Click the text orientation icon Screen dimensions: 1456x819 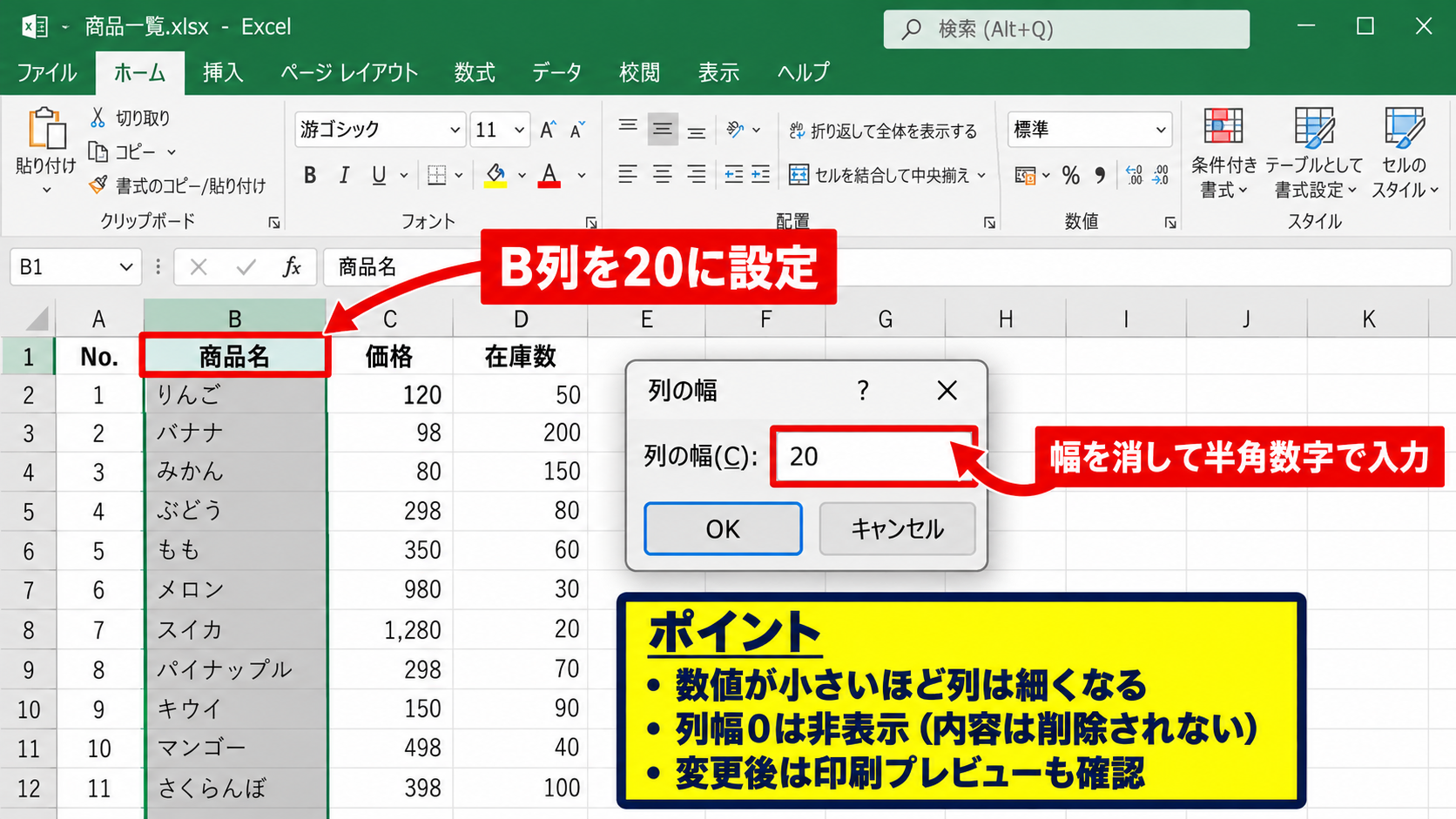pos(736,130)
